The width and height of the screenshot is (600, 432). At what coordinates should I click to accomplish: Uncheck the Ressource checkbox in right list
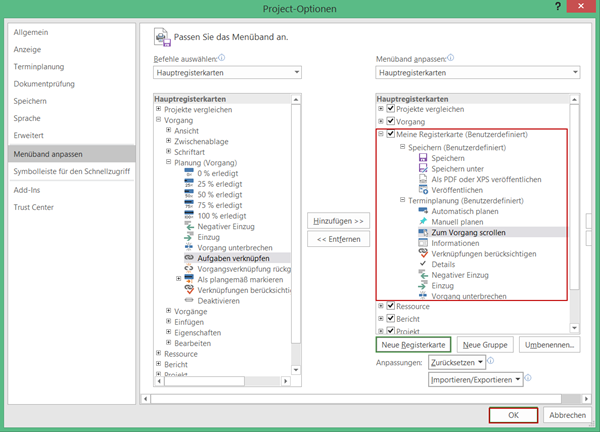[x=391, y=307]
